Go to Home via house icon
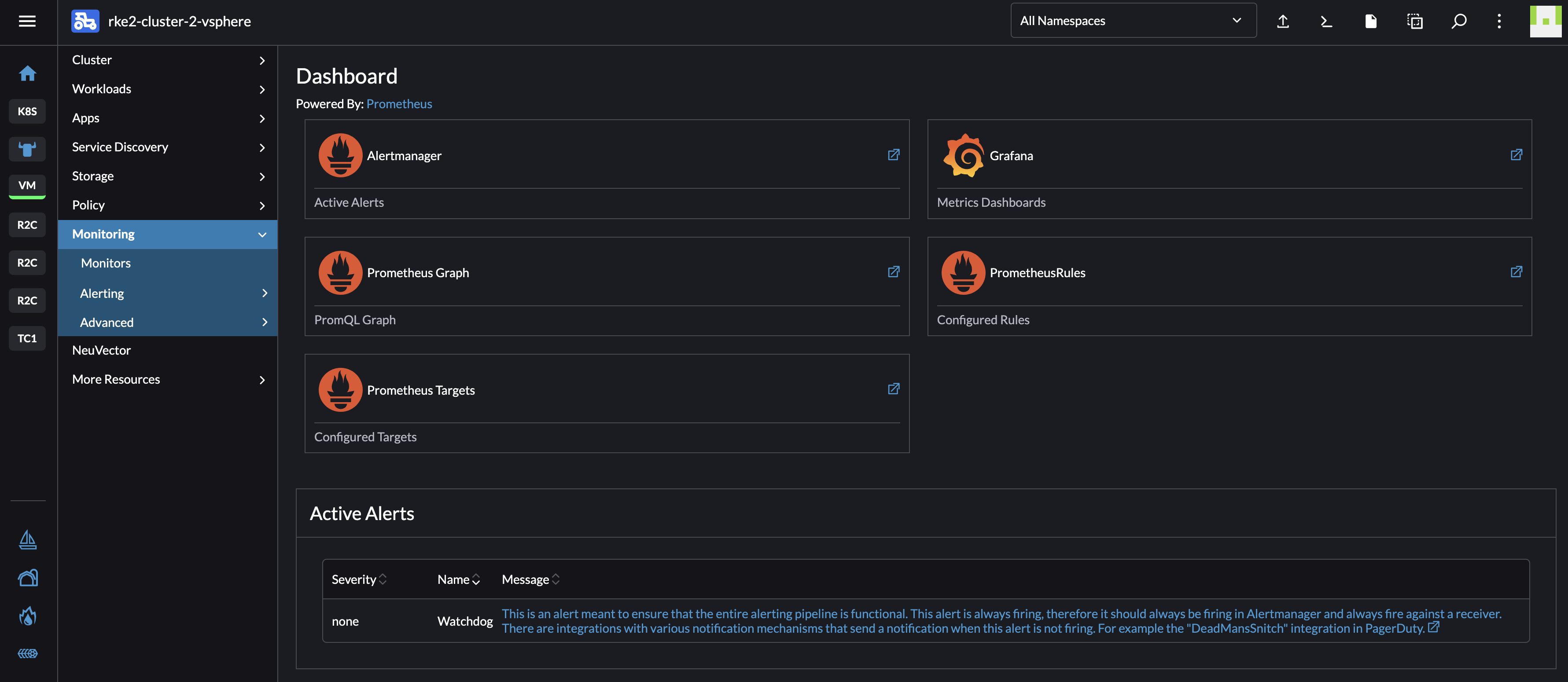The image size is (1568, 682). [27, 73]
